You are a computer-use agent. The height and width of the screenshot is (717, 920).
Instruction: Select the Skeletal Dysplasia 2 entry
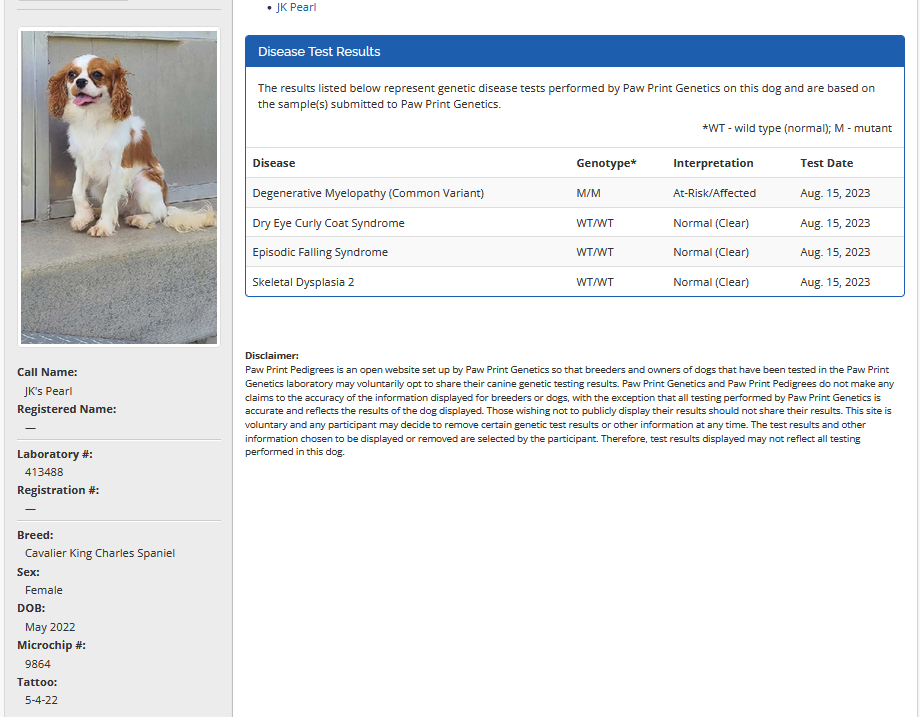[x=303, y=282]
